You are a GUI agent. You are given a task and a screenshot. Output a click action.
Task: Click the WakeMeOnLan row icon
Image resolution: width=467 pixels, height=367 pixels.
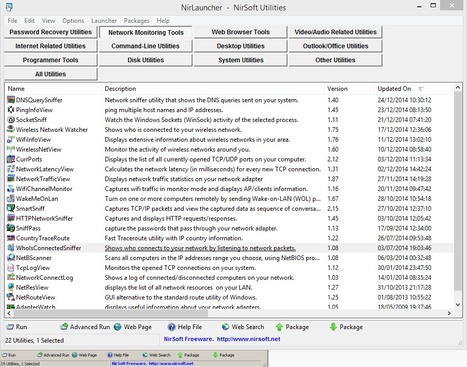[11, 199]
